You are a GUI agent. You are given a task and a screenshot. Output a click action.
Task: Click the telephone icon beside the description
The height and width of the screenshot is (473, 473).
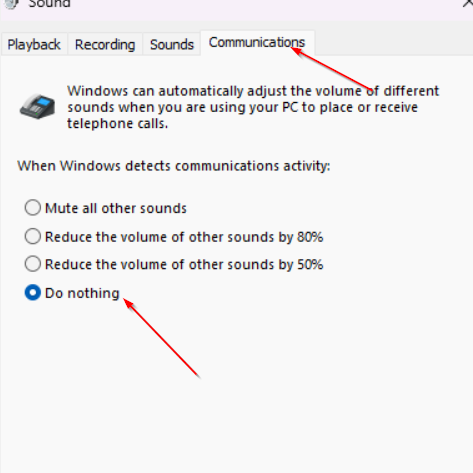[38, 107]
